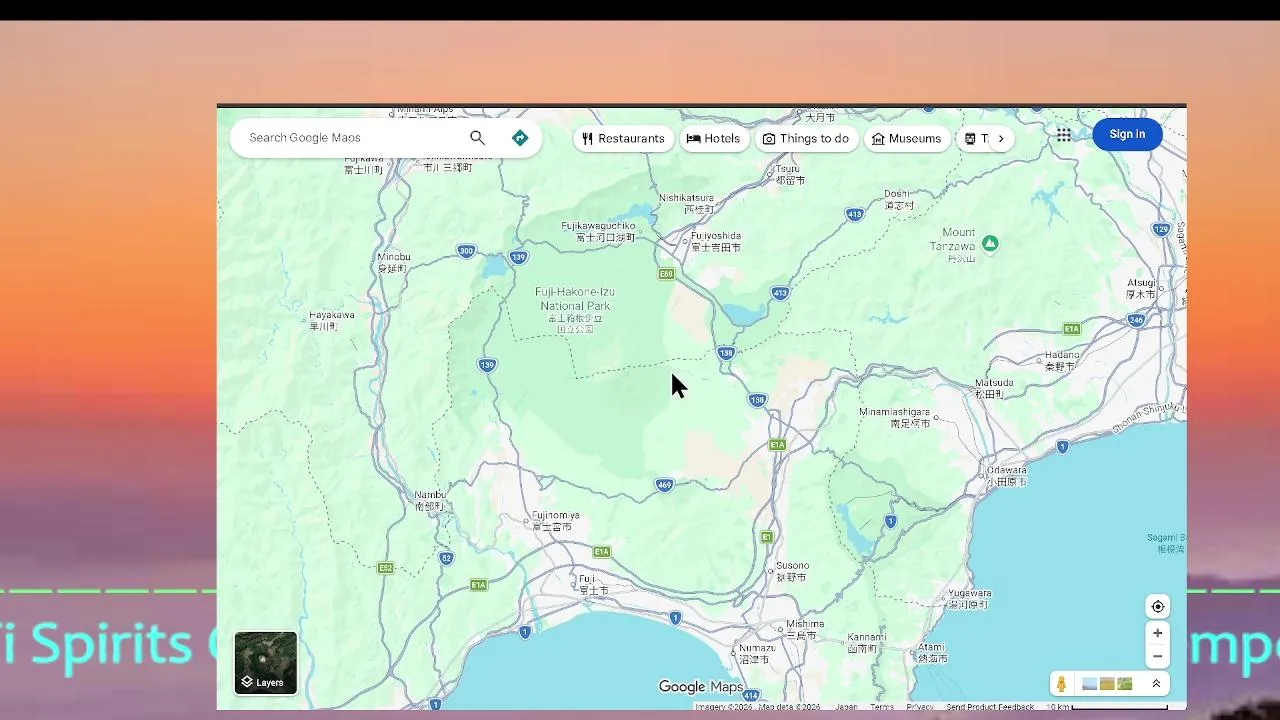Select the second imagery thumbnail
The image size is (1280, 720).
[1107, 684]
